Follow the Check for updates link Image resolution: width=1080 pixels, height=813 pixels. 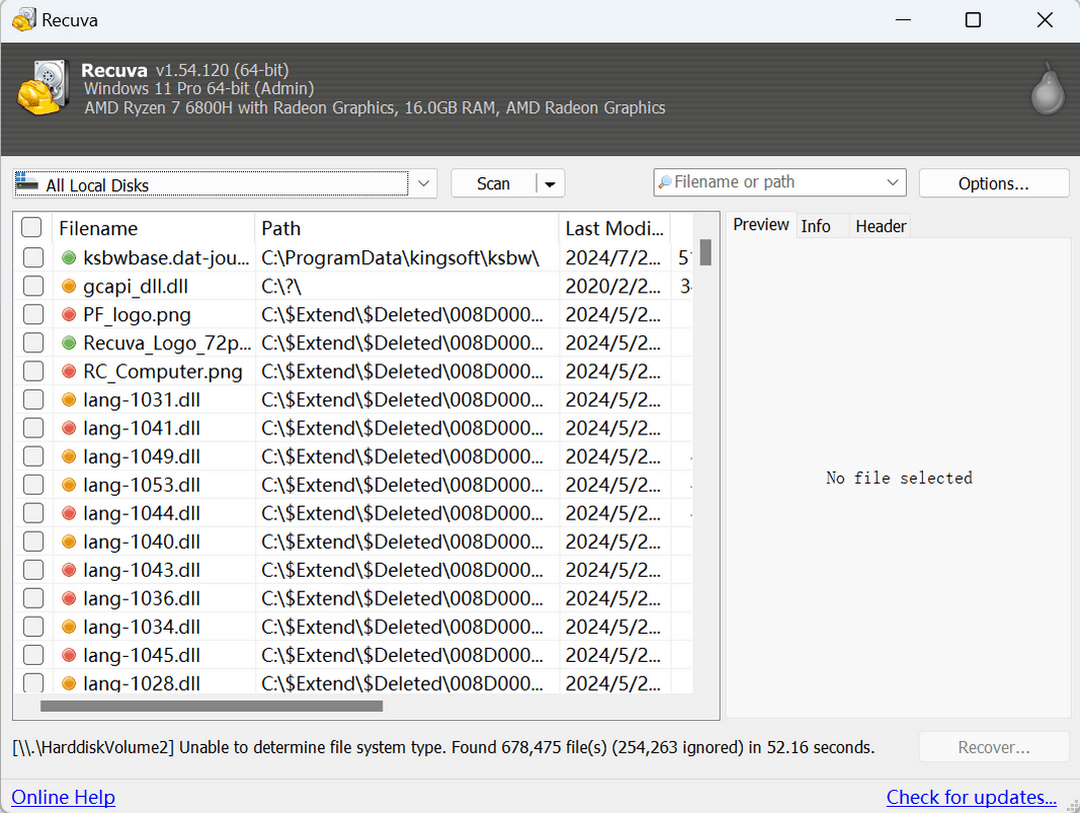(971, 797)
